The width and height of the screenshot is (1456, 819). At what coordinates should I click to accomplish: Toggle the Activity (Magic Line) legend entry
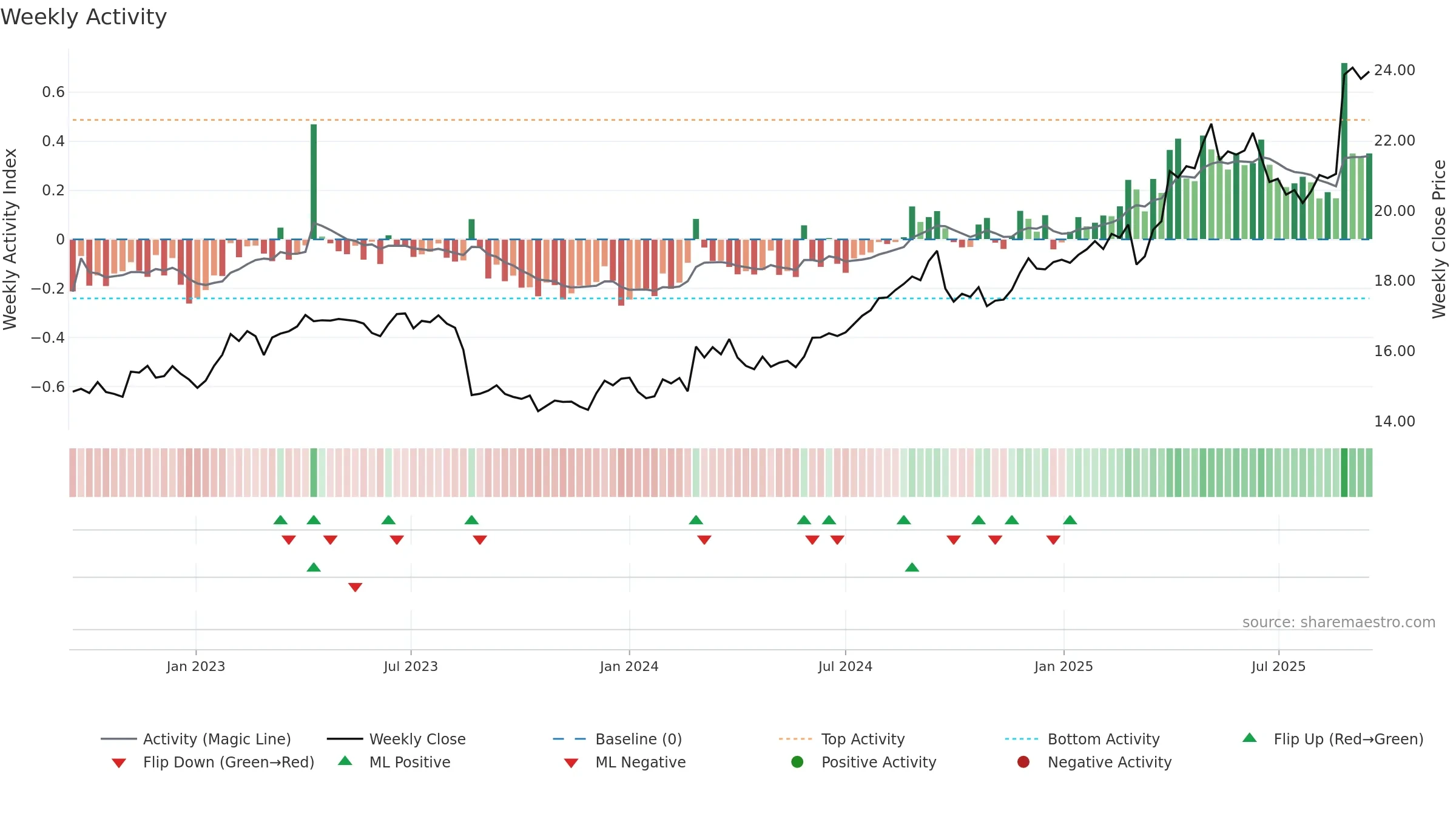click(x=196, y=739)
